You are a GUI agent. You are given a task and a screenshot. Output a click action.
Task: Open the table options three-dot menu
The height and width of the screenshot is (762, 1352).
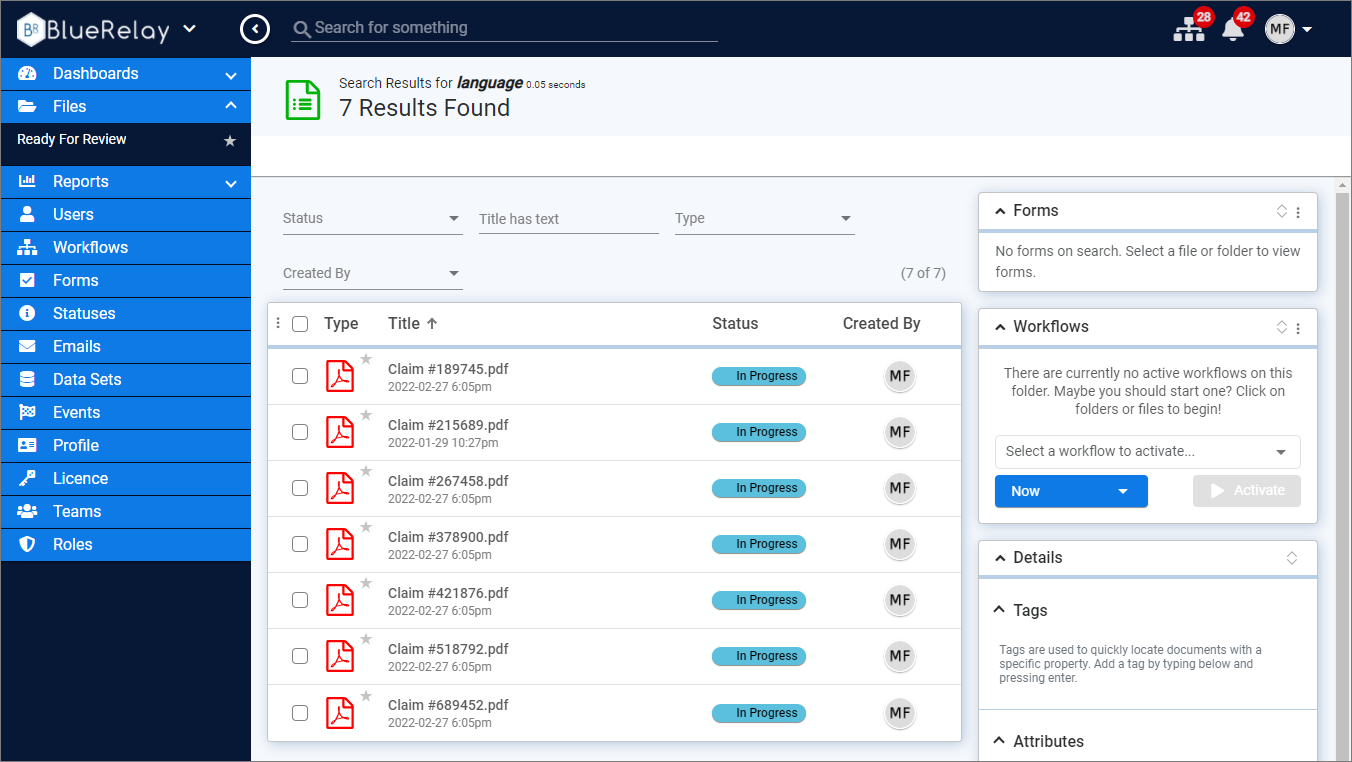click(x=278, y=323)
